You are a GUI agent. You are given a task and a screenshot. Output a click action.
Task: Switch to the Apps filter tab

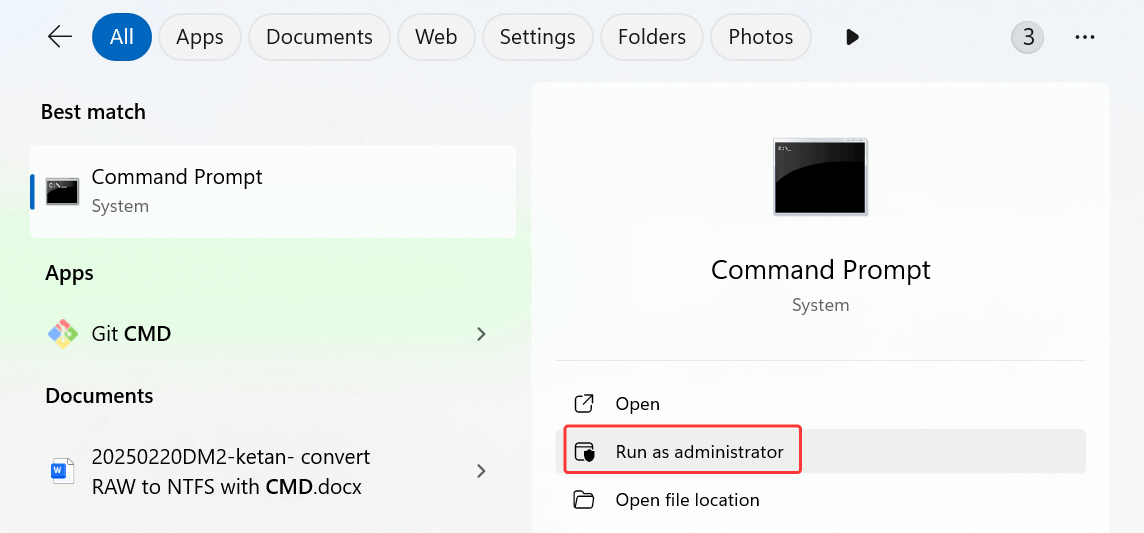click(200, 37)
